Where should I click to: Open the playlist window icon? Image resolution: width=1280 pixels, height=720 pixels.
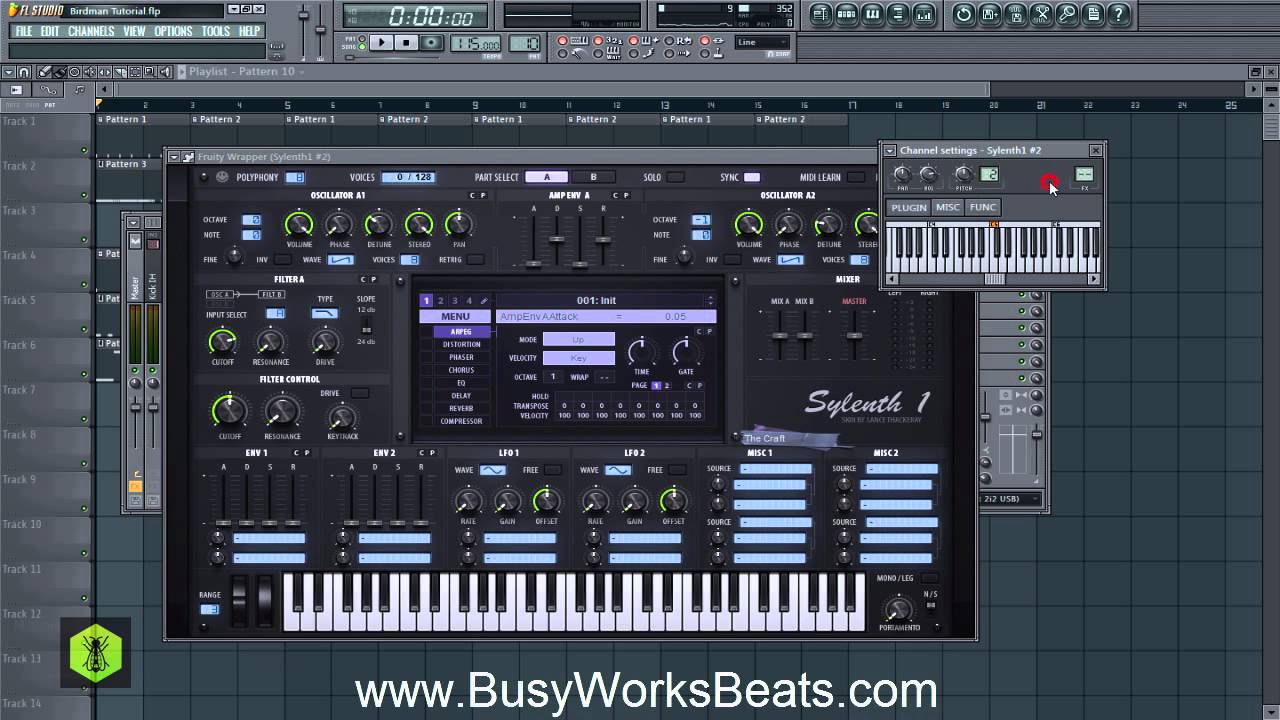point(821,15)
